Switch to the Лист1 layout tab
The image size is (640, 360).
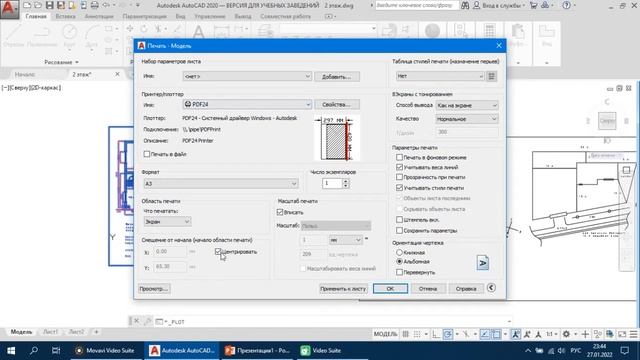[x=51, y=332]
